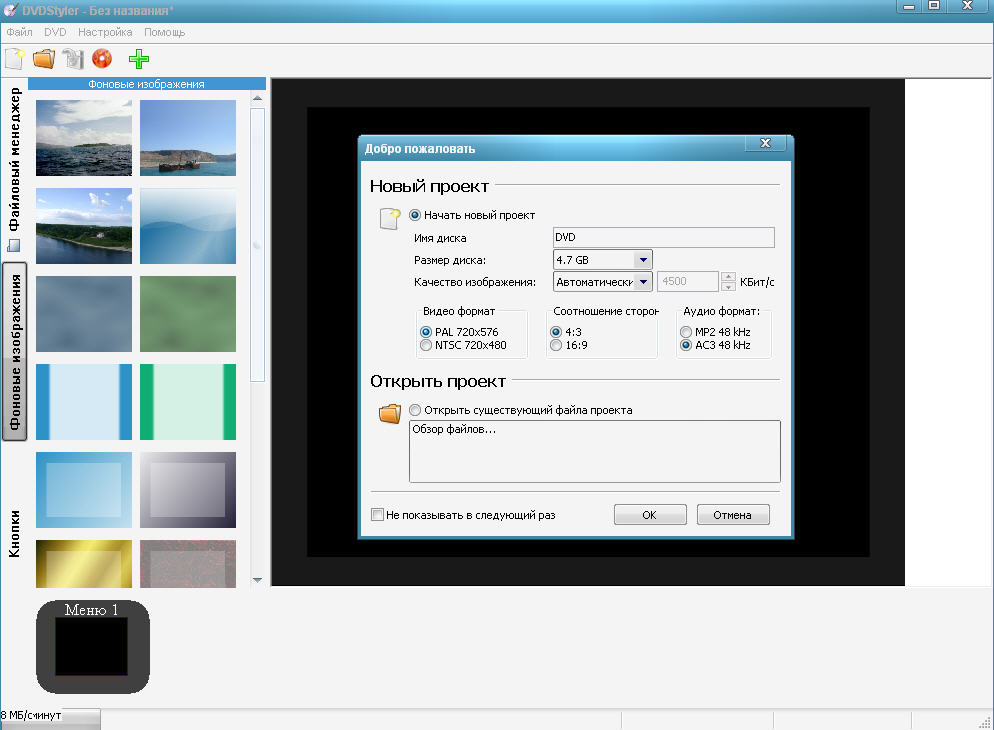Select the blue side-stripes background thumbnail
The height and width of the screenshot is (730, 994).
click(84, 402)
